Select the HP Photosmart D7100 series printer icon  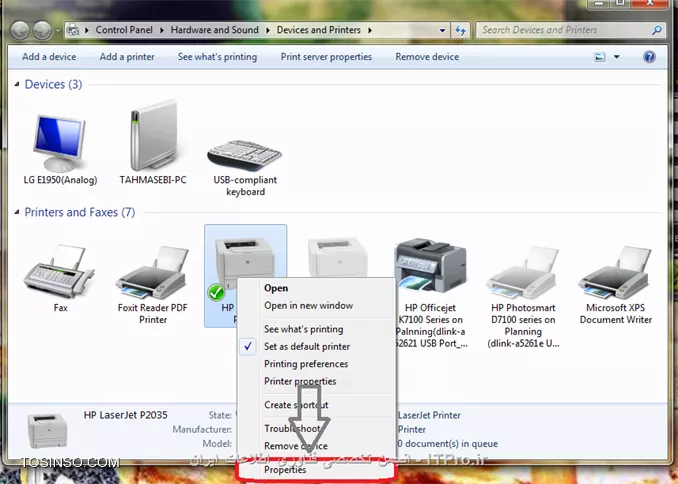pos(523,272)
